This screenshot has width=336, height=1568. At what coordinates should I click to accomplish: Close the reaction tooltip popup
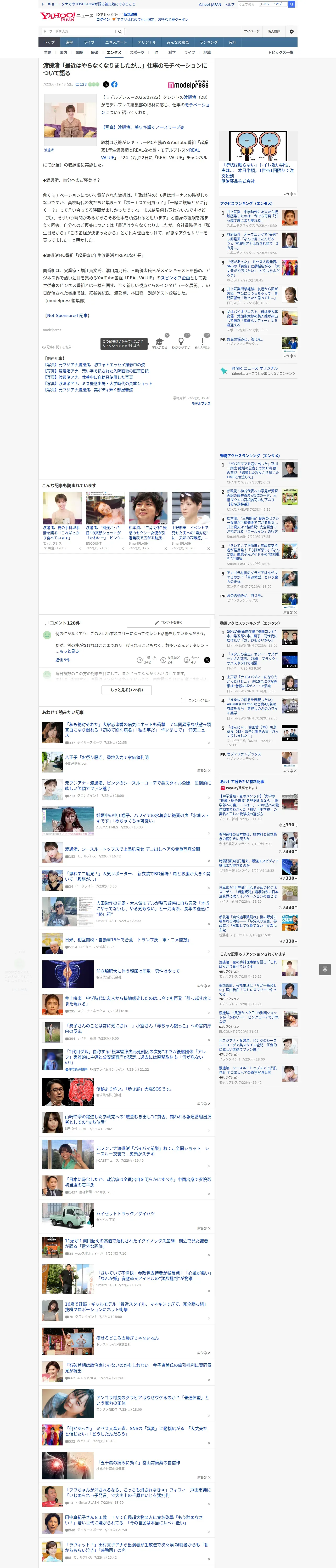click(x=146, y=341)
